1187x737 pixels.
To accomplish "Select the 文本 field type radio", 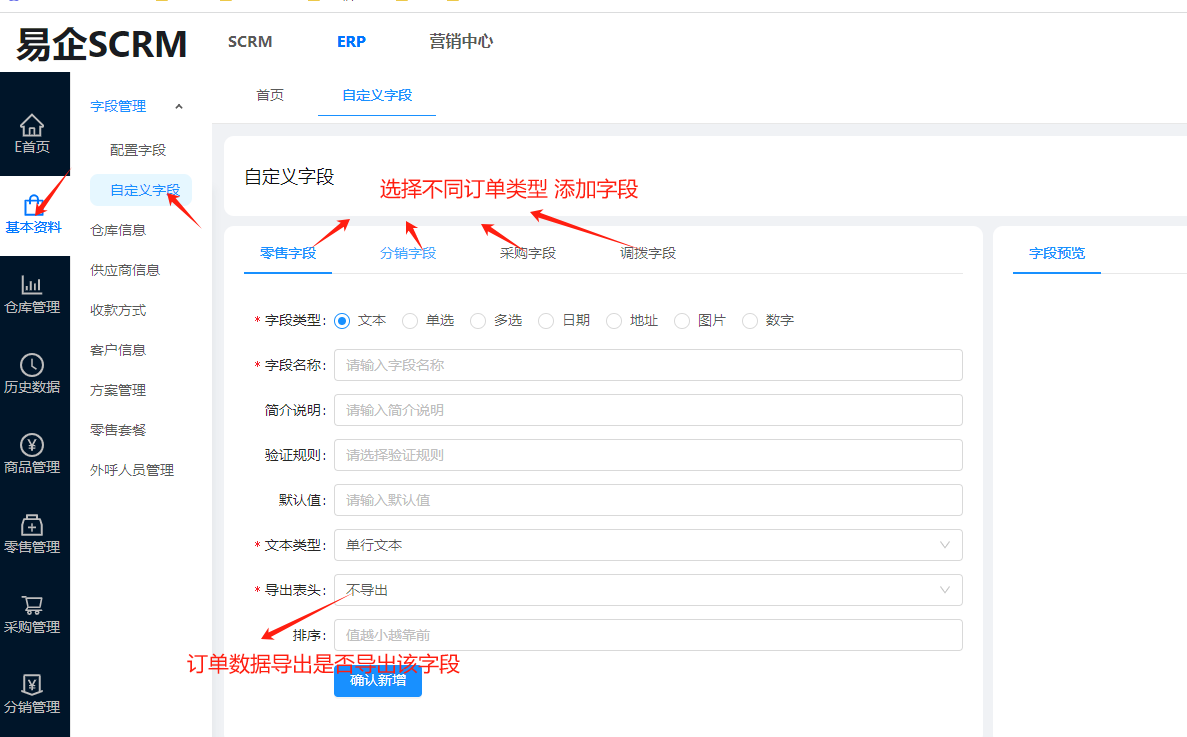I will [342, 321].
